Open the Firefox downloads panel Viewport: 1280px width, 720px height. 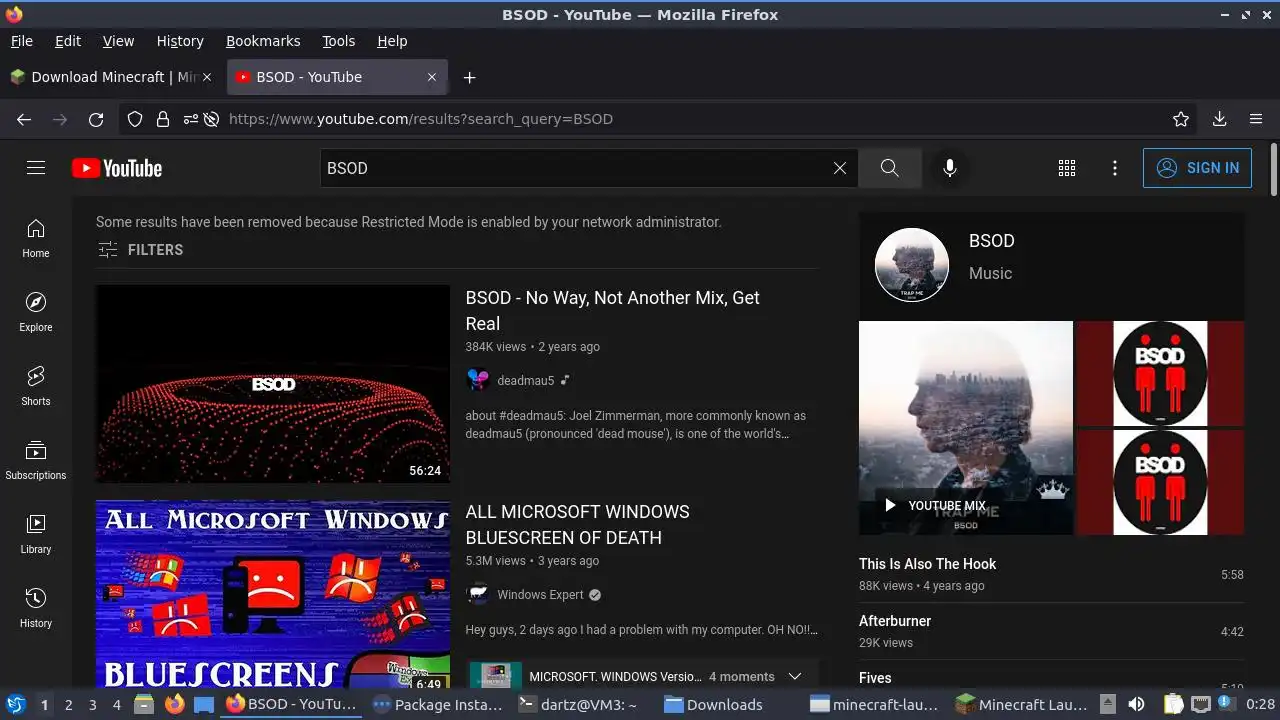click(1219, 119)
